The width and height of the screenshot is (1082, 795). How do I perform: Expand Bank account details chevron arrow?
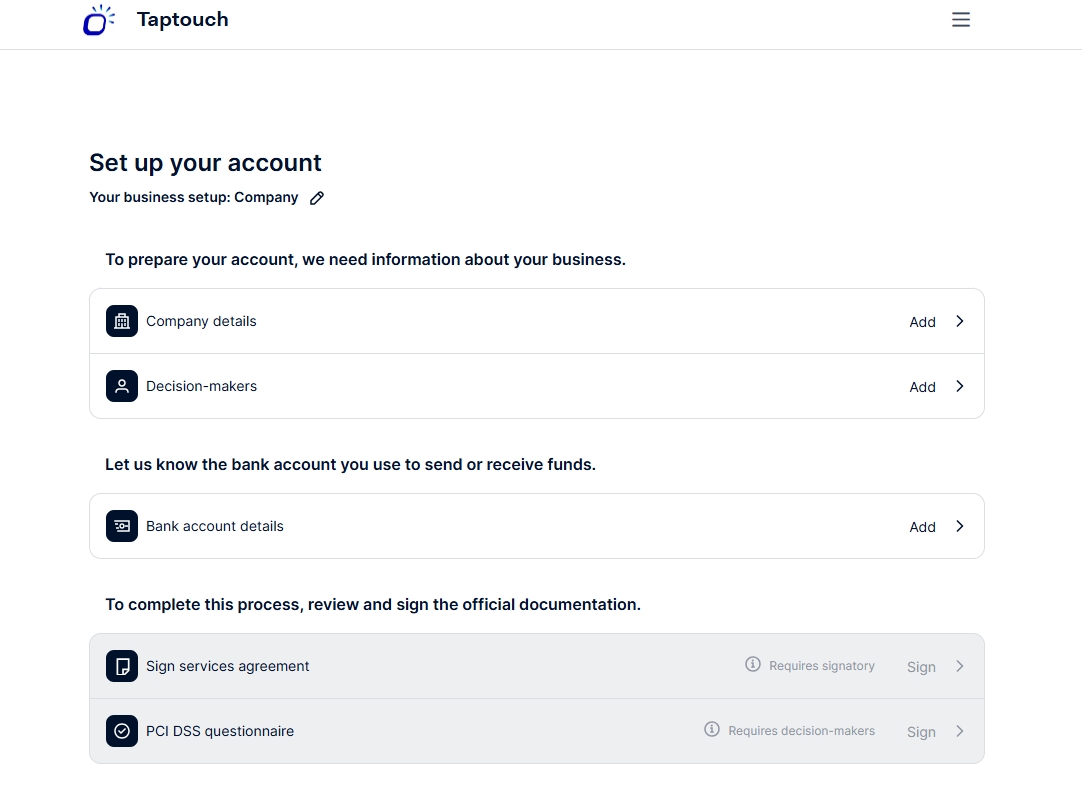click(x=960, y=526)
